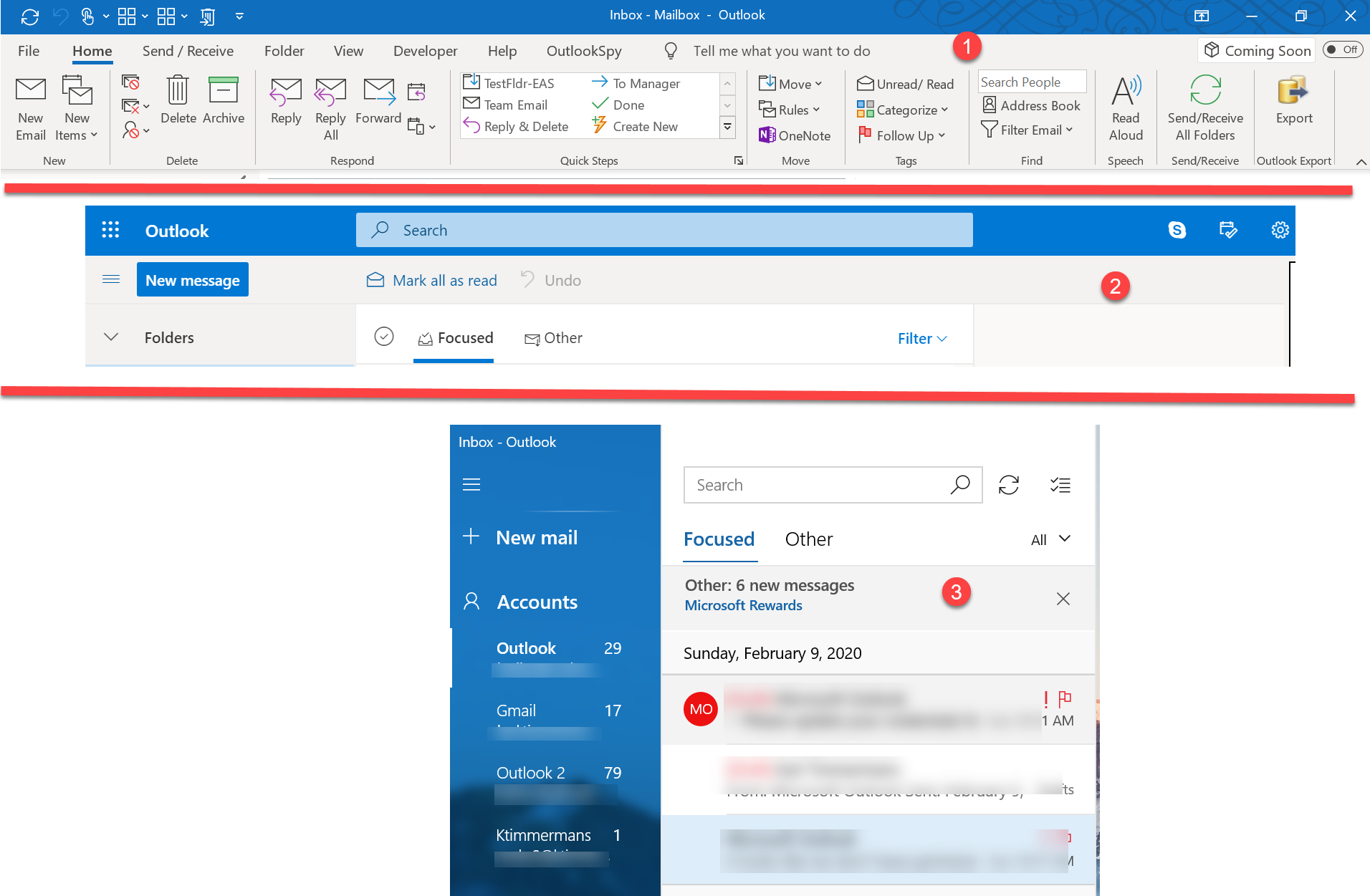This screenshot has height=896, width=1370.
Task: Open the All filter dropdown in Mail app
Action: pyautogui.click(x=1050, y=539)
